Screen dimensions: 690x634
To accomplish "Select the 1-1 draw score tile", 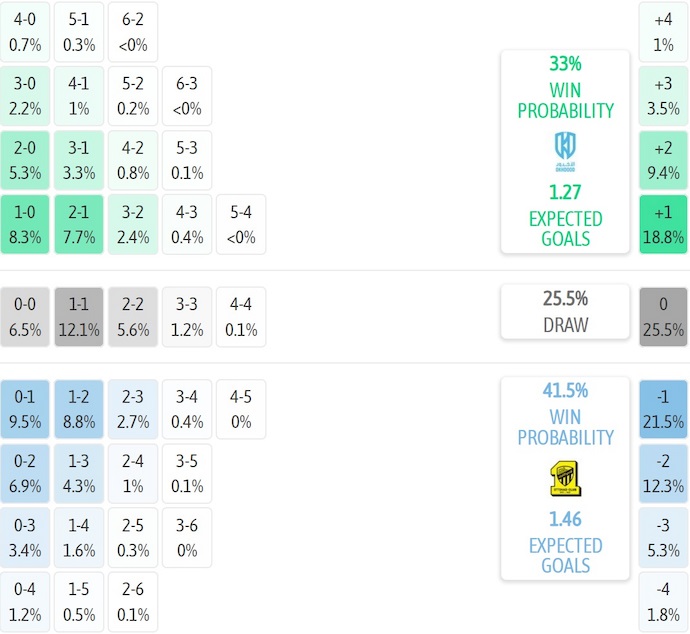I will click(x=79, y=317).
